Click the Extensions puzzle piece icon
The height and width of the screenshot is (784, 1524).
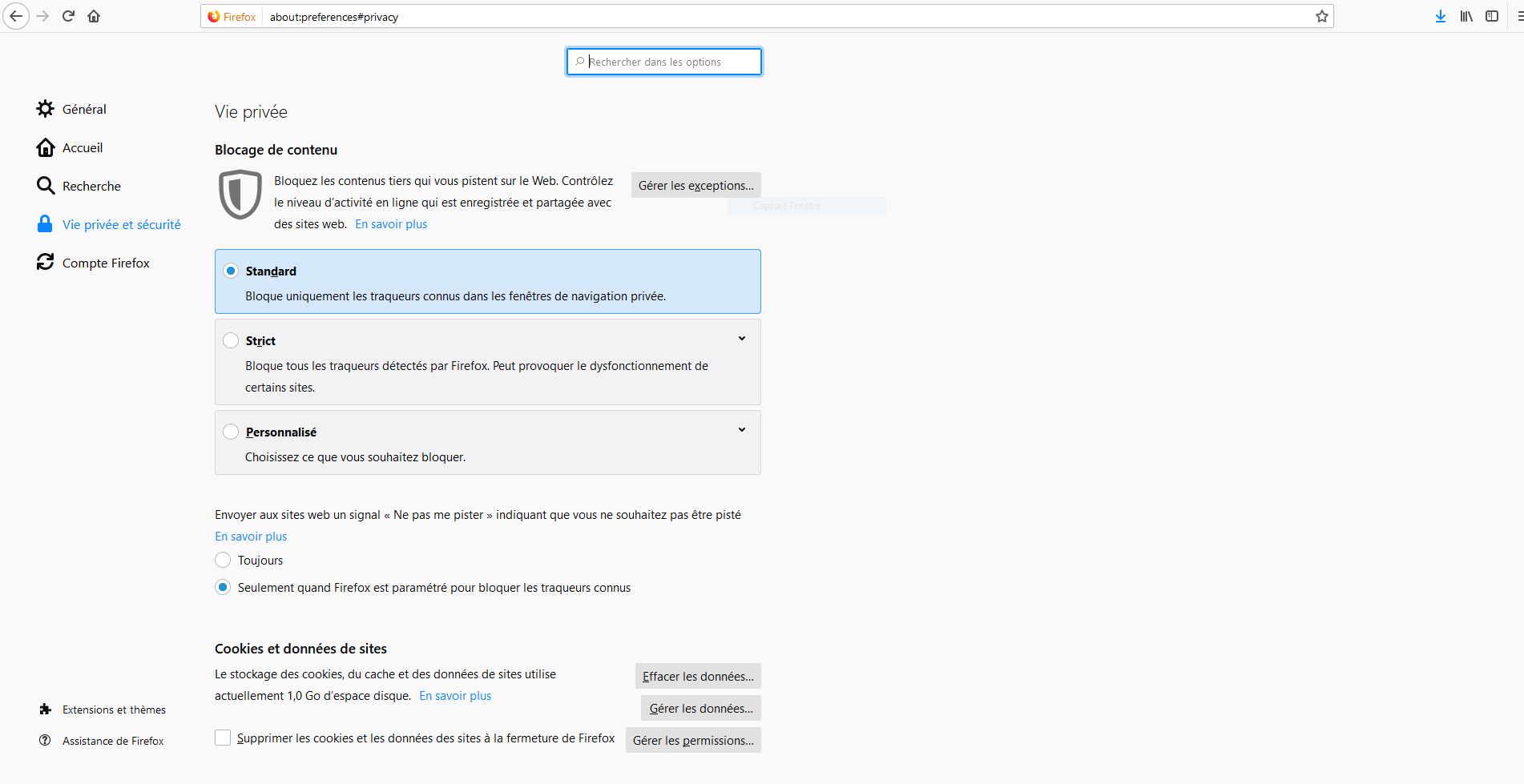46,710
